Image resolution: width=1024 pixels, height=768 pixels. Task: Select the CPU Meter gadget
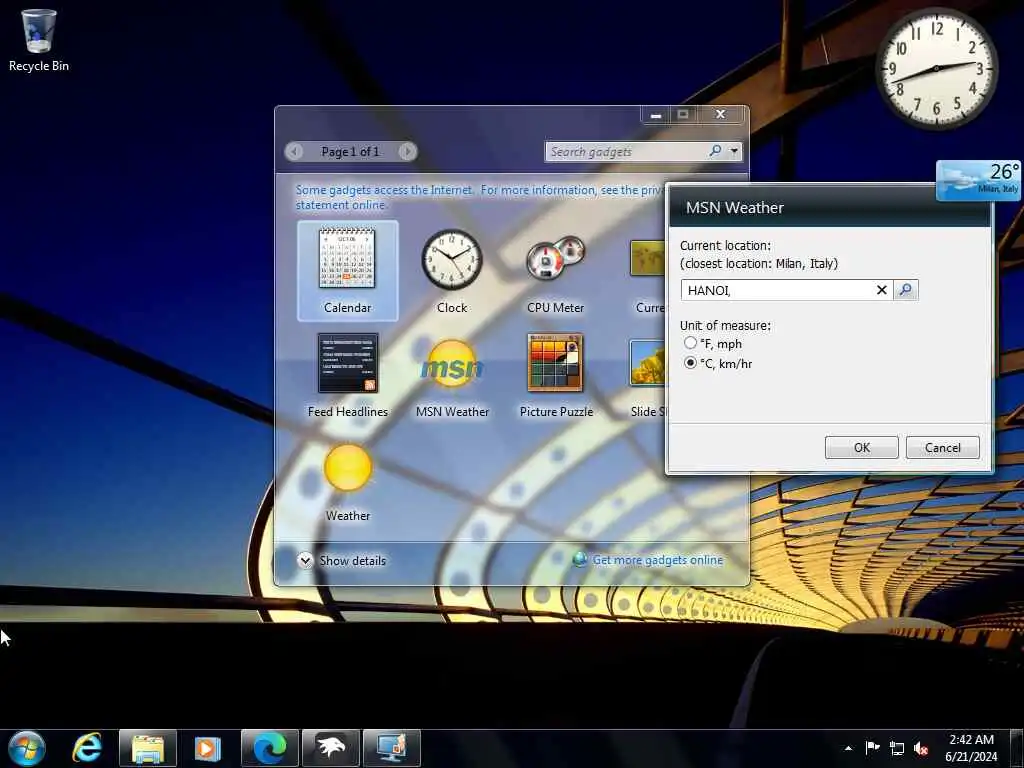pos(556,270)
